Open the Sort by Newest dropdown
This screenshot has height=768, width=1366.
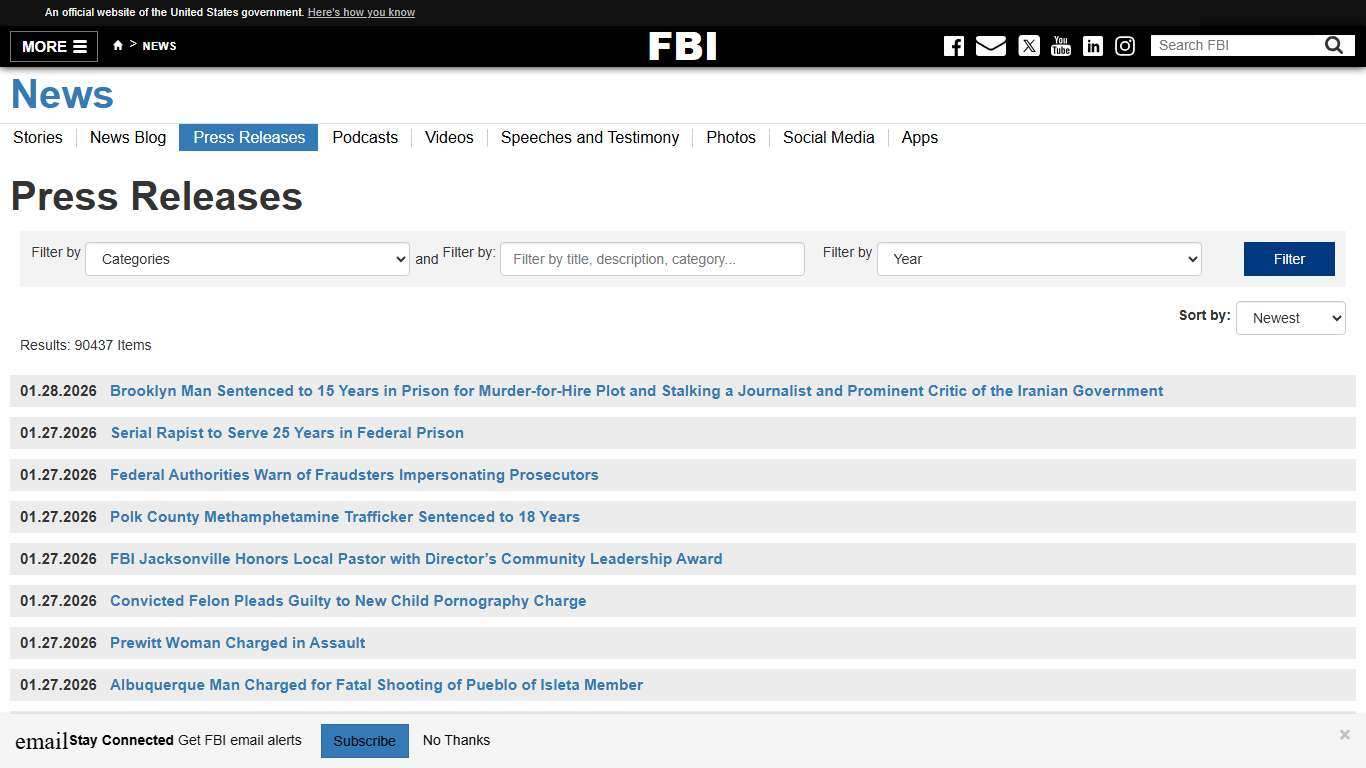coord(1290,318)
